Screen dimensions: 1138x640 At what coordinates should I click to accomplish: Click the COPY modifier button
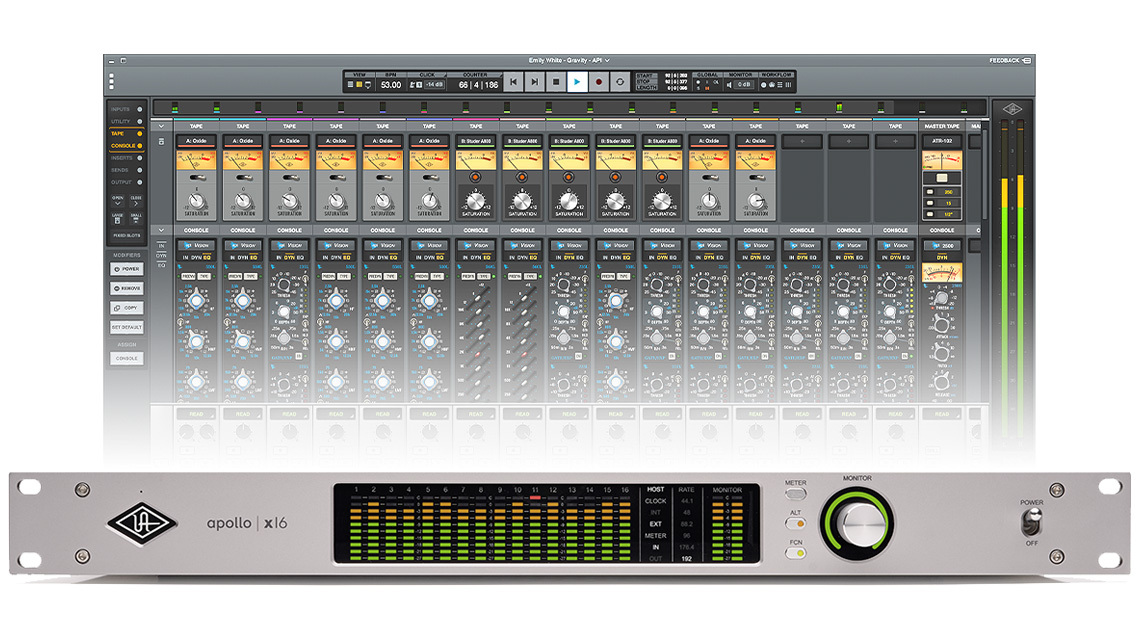(x=127, y=308)
